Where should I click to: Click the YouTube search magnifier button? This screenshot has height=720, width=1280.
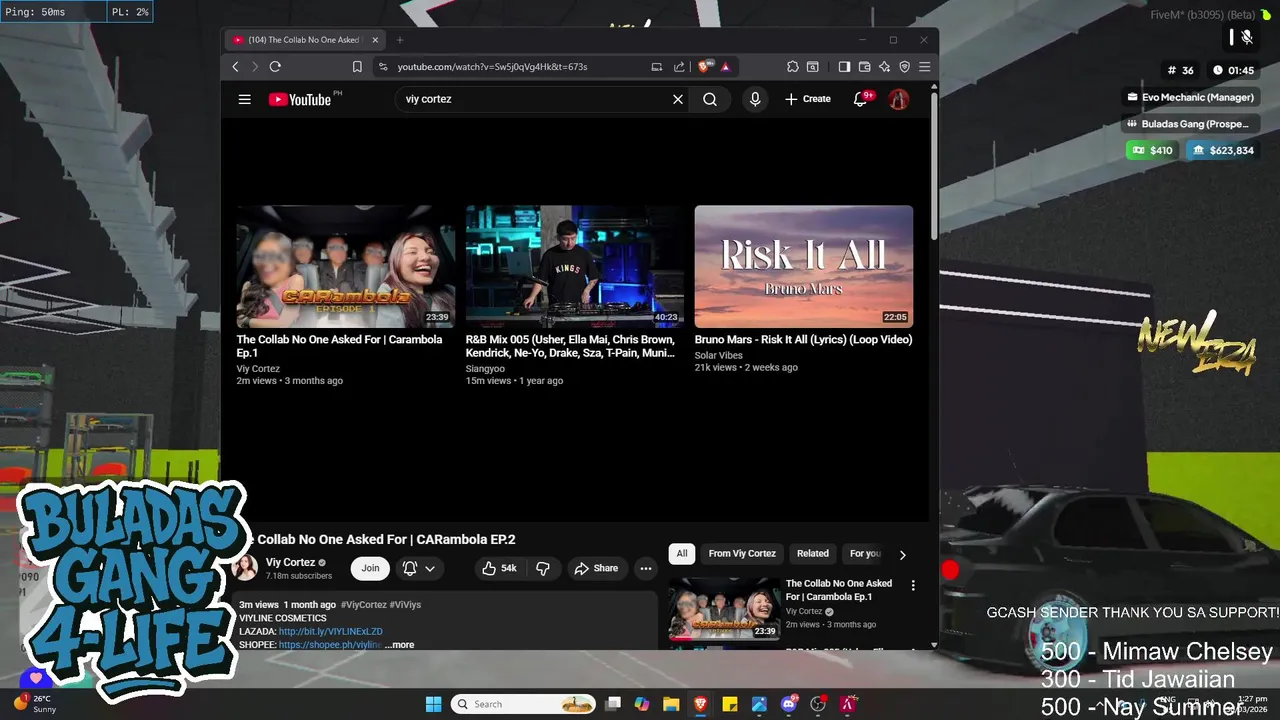[x=710, y=99]
